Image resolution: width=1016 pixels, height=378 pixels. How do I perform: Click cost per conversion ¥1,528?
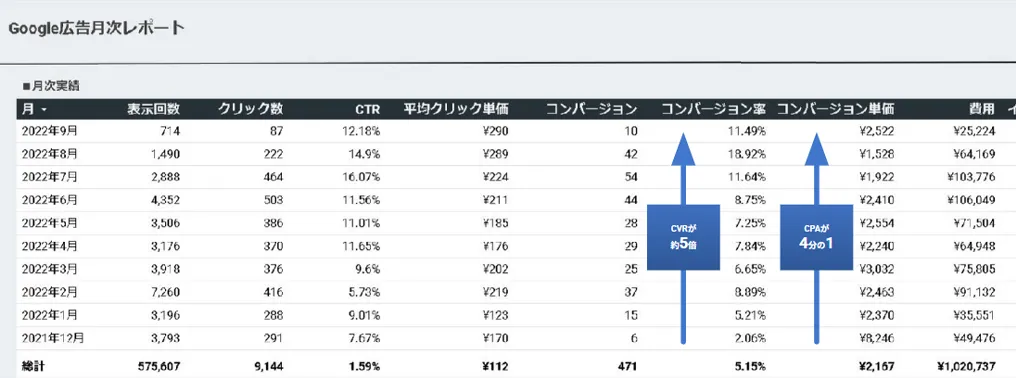coord(877,154)
